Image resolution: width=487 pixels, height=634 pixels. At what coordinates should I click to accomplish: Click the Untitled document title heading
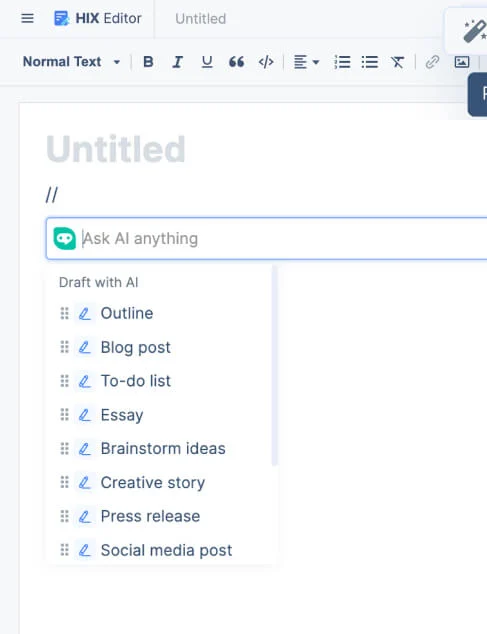click(x=116, y=149)
